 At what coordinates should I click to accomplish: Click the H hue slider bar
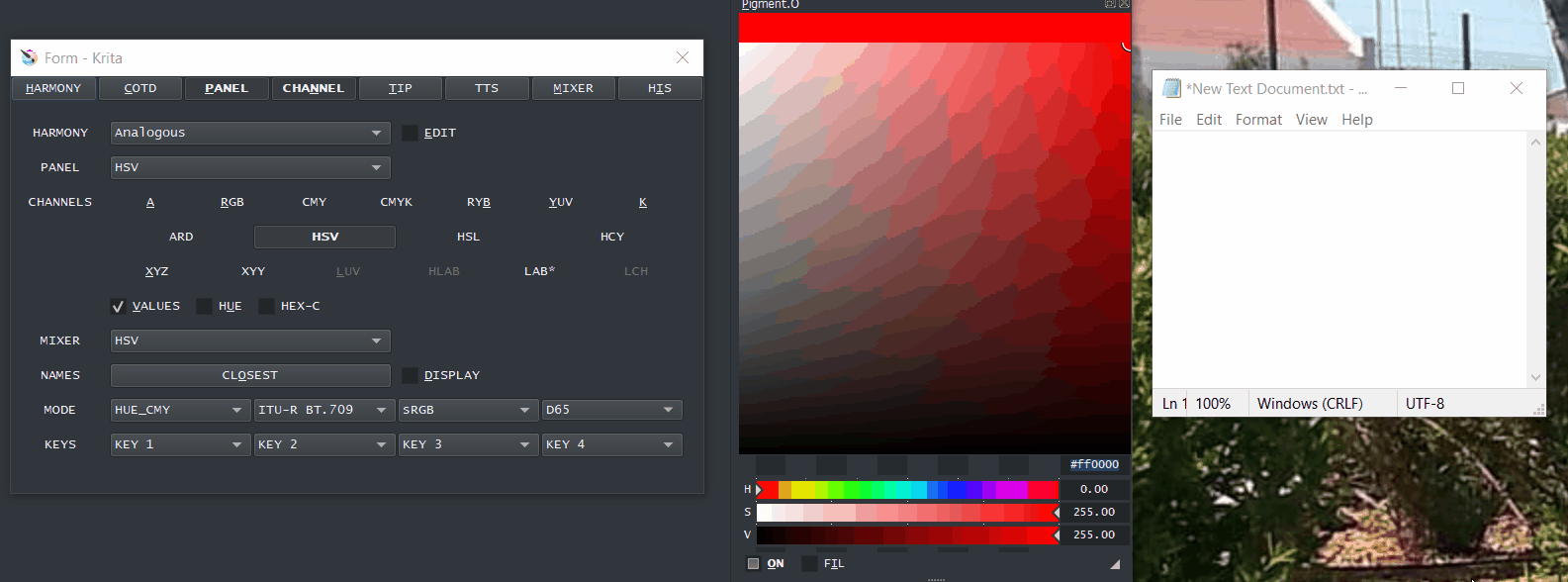[x=907, y=489]
